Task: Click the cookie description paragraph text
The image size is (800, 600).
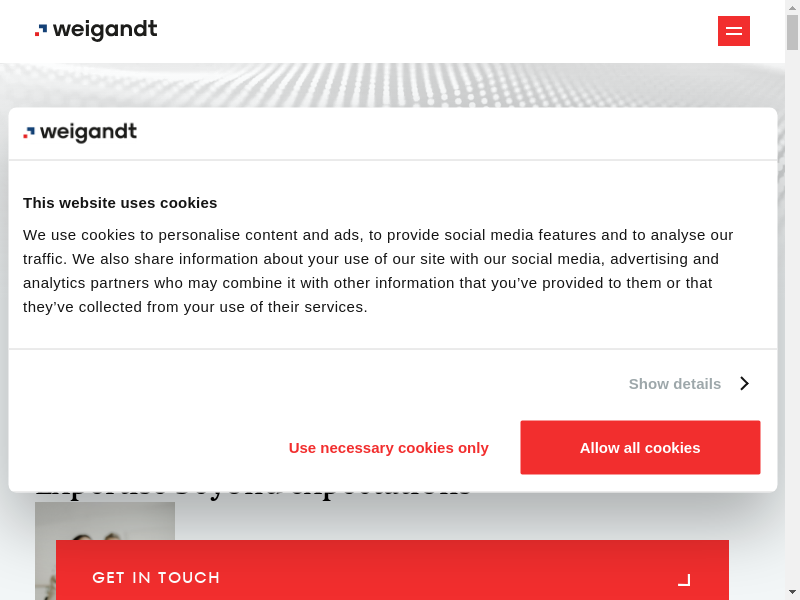Action: (x=378, y=271)
